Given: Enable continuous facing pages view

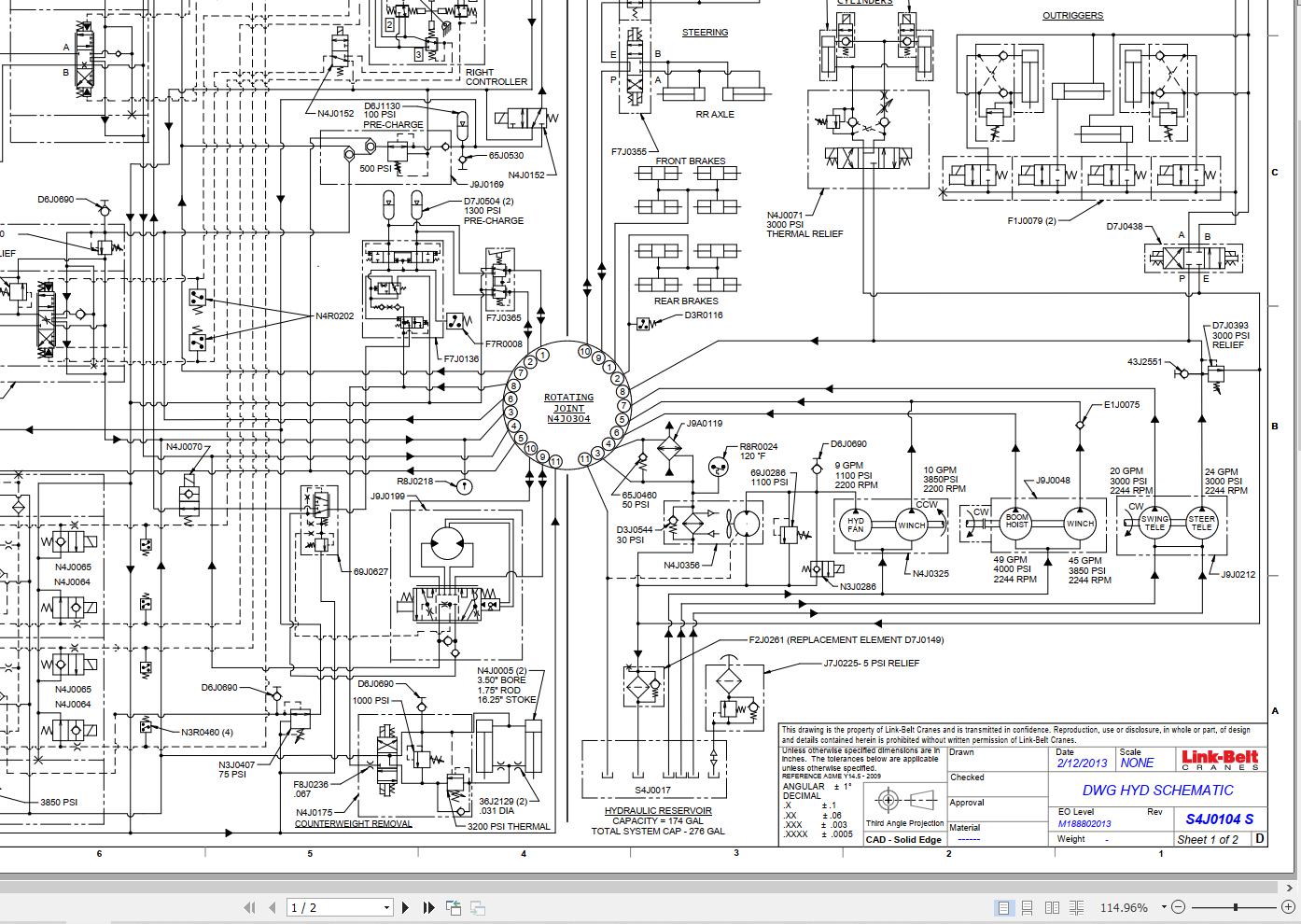Looking at the screenshot, I should pyautogui.click(x=1076, y=907).
